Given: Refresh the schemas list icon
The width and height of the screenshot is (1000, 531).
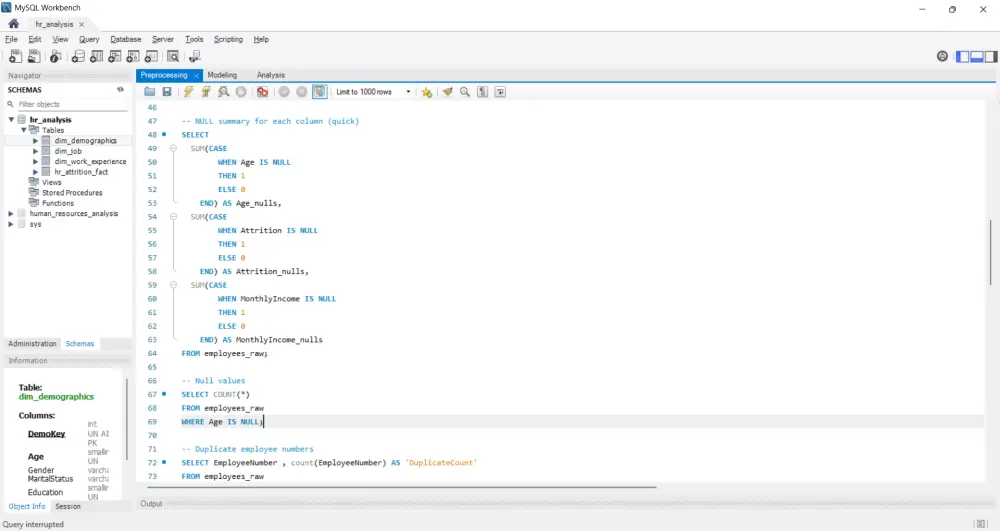Looking at the screenshot, I should [x=121, y=90].
